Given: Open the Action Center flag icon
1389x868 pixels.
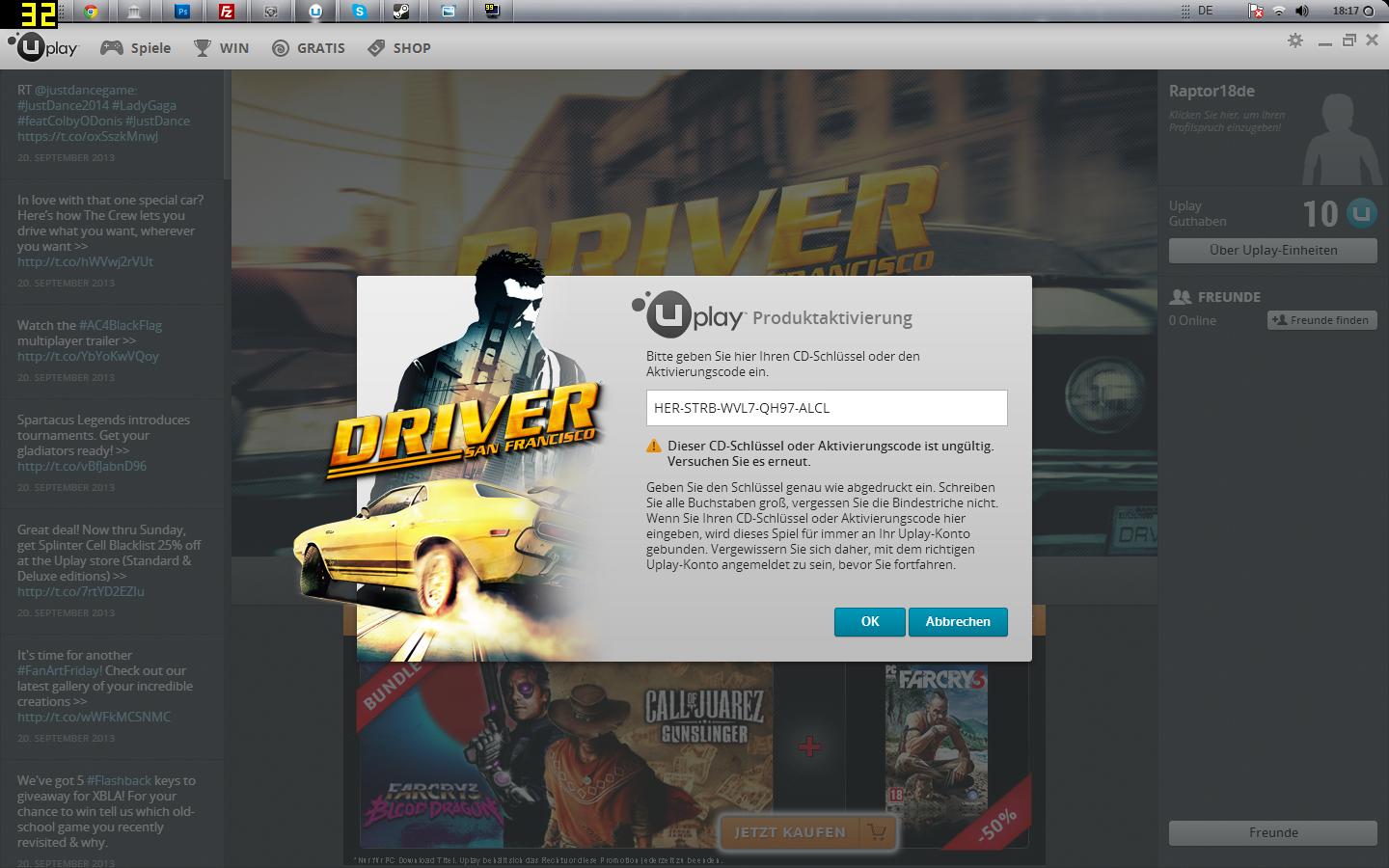Looking at the screenshot, I should pyautogui.click(x=1256, y=11).
